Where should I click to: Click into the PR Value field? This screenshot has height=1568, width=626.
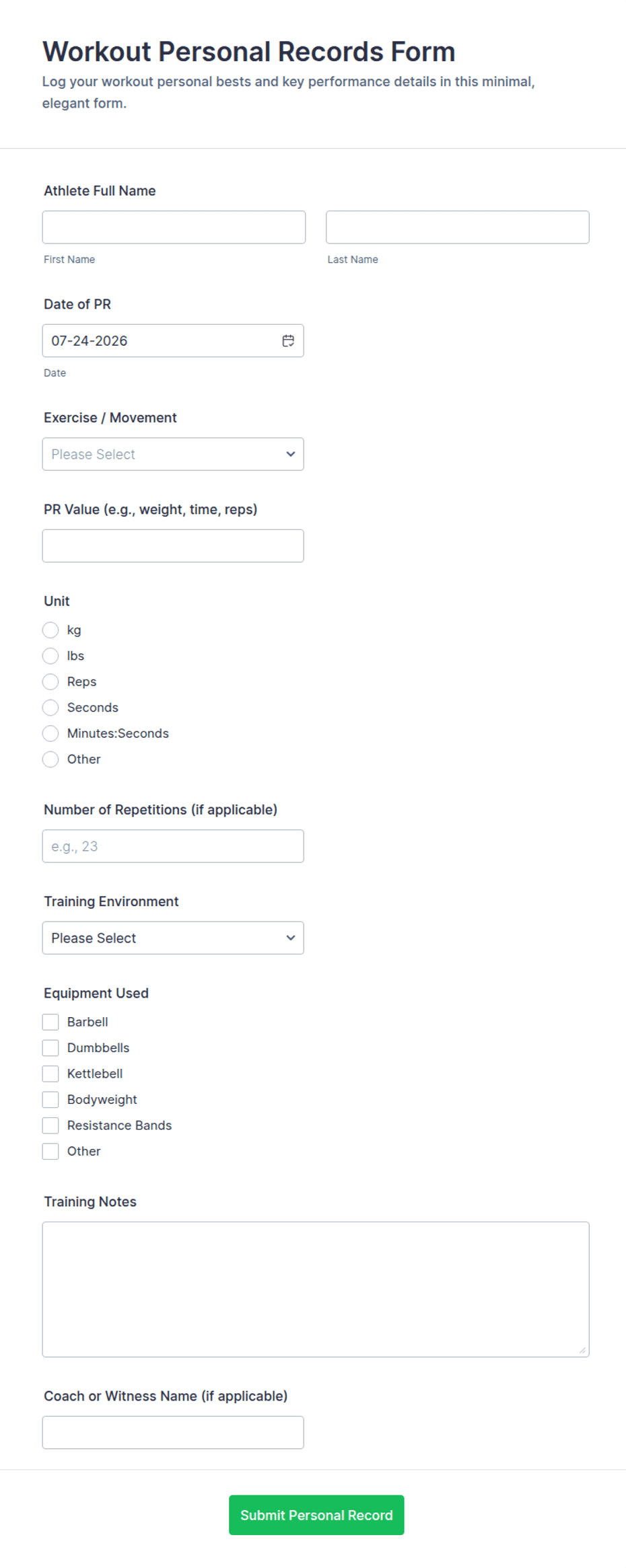173,546
